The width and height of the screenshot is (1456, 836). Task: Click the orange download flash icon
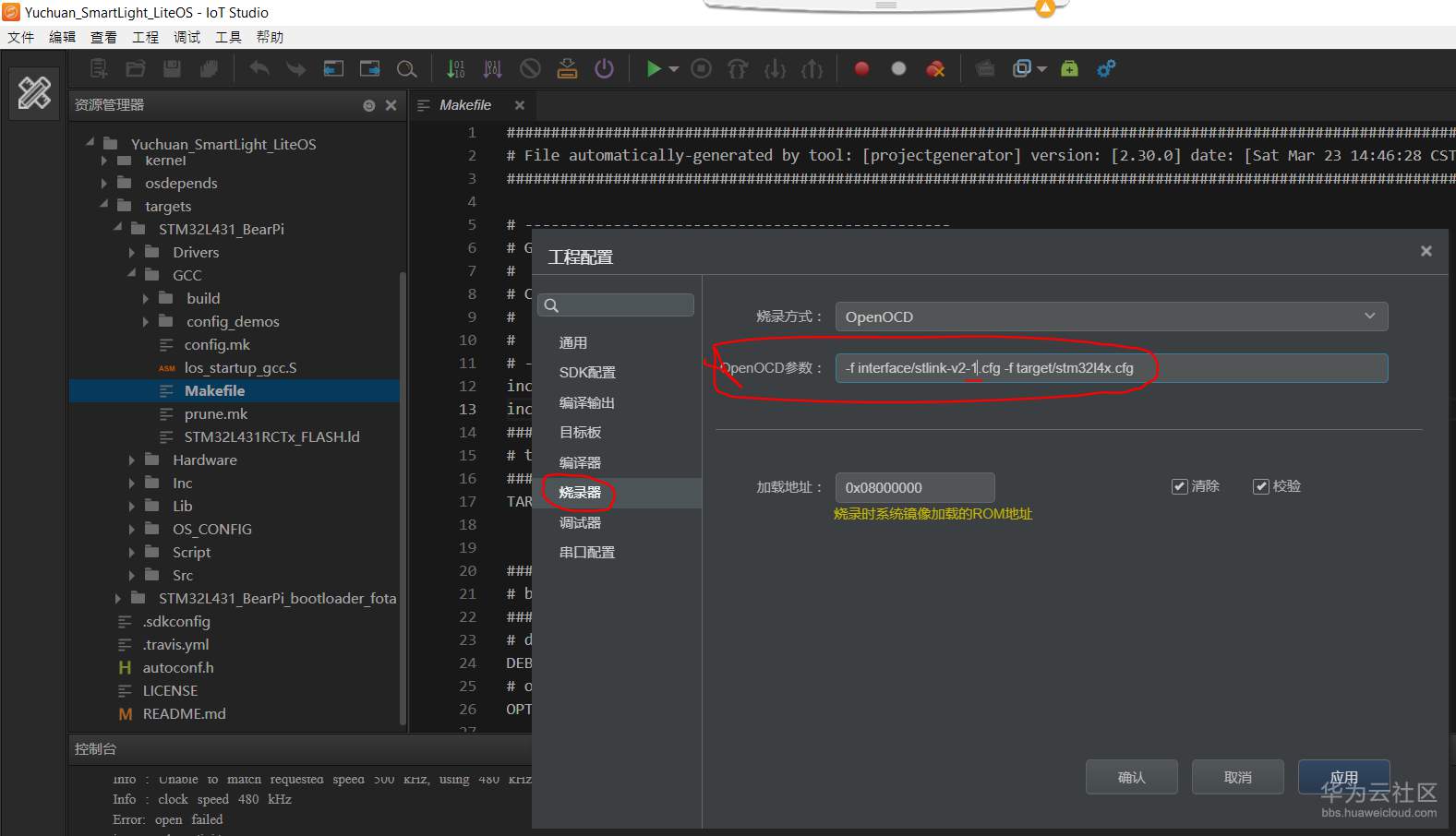567,68
